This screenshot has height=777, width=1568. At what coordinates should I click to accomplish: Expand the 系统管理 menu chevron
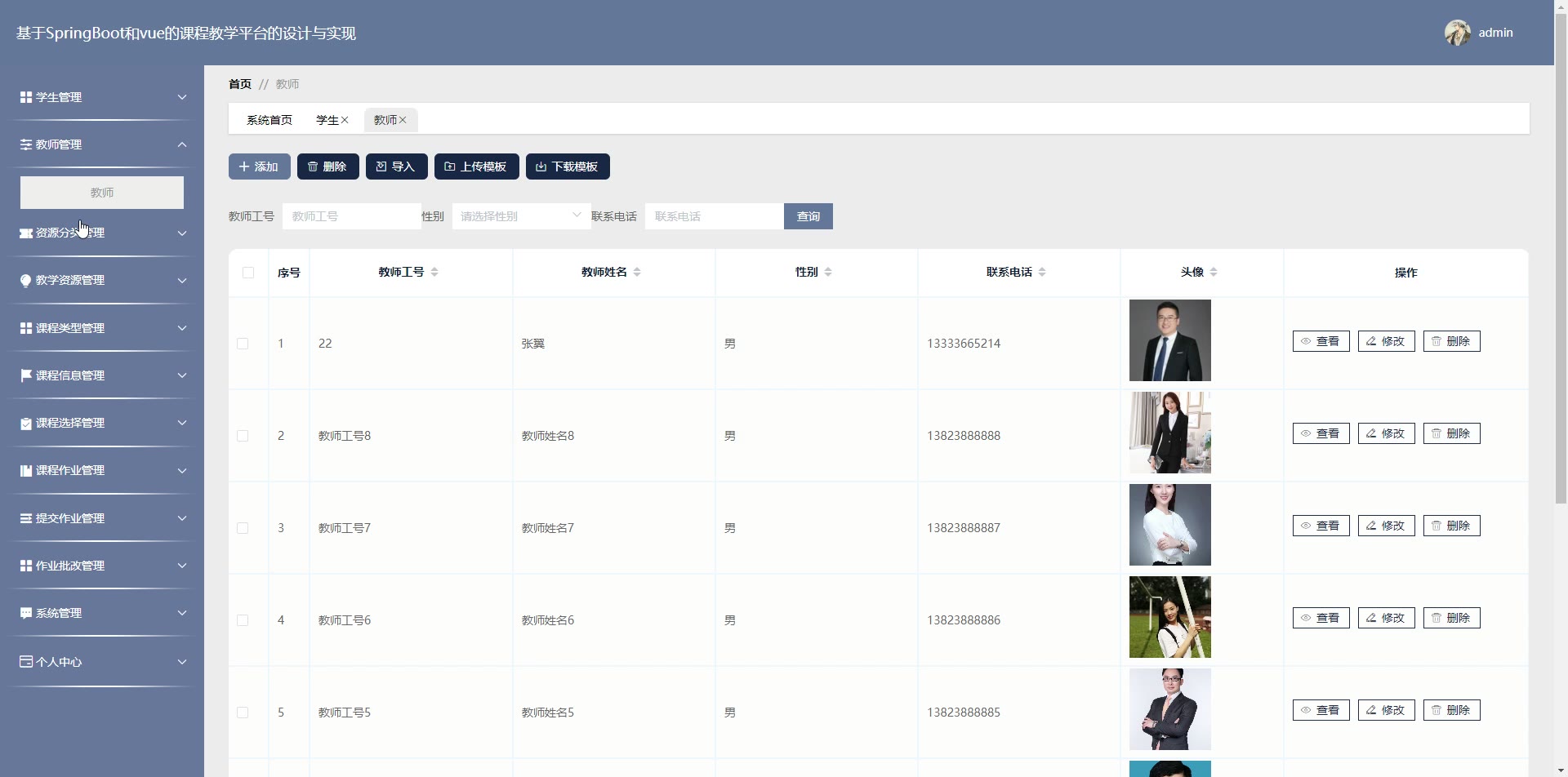coord(182,613)
